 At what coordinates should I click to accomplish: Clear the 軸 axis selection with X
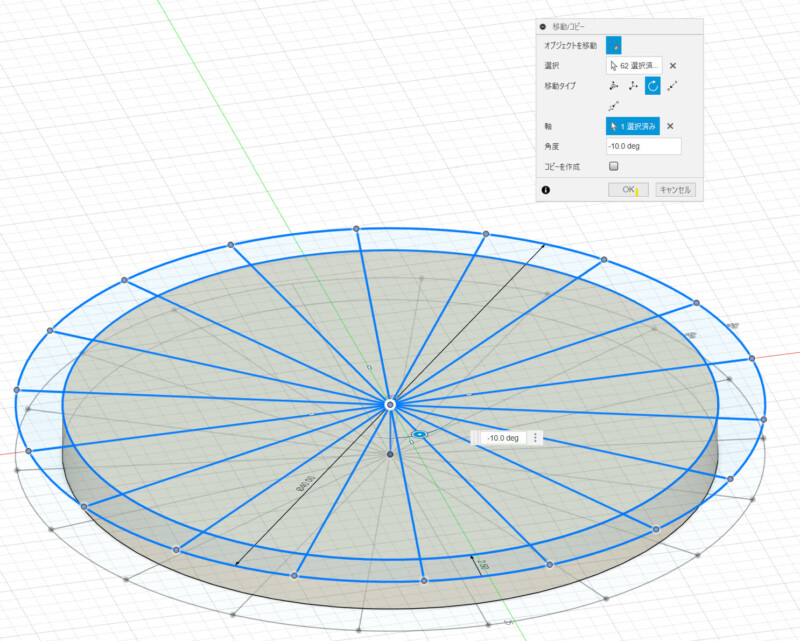[x=670, y=126]
